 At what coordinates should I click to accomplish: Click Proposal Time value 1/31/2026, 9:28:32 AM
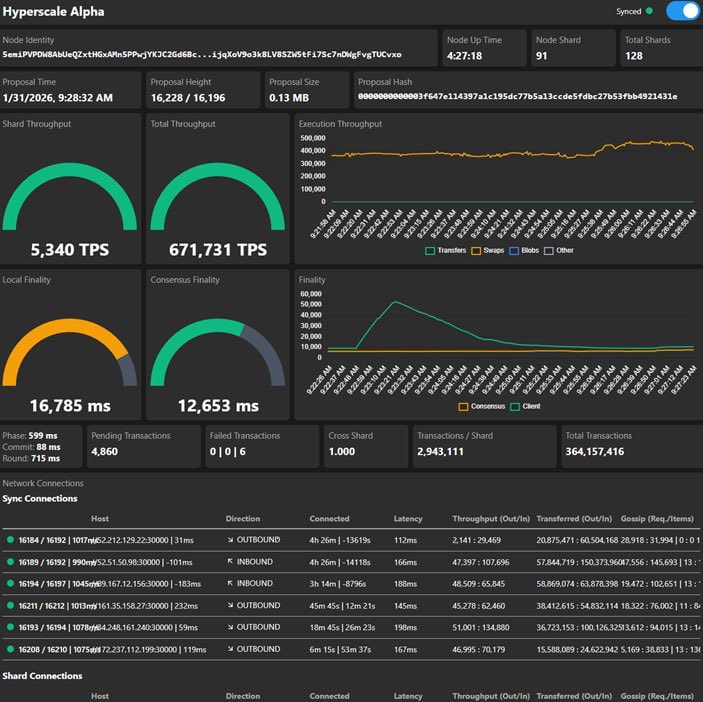(57, 98)
